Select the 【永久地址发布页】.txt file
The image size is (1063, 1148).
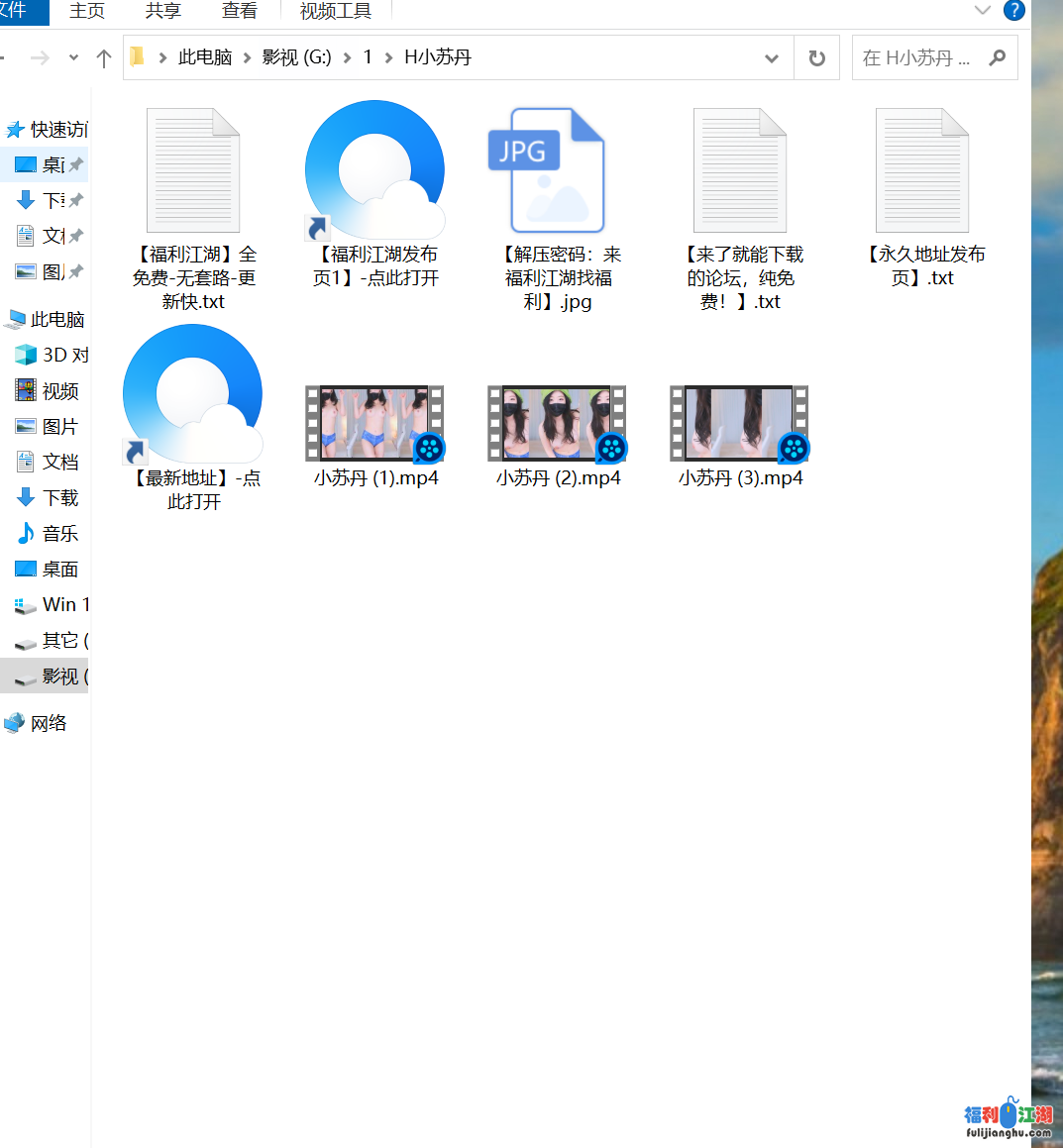[921, 171]
